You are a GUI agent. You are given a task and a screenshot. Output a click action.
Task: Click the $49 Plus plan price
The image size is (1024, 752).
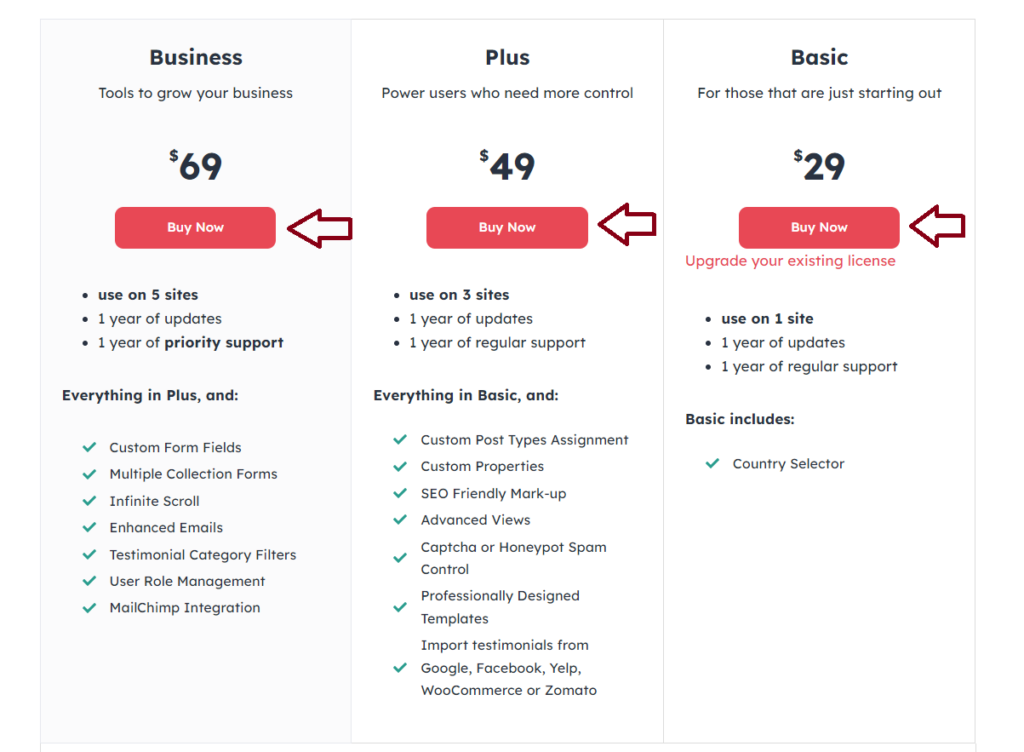tap(507, 165)
